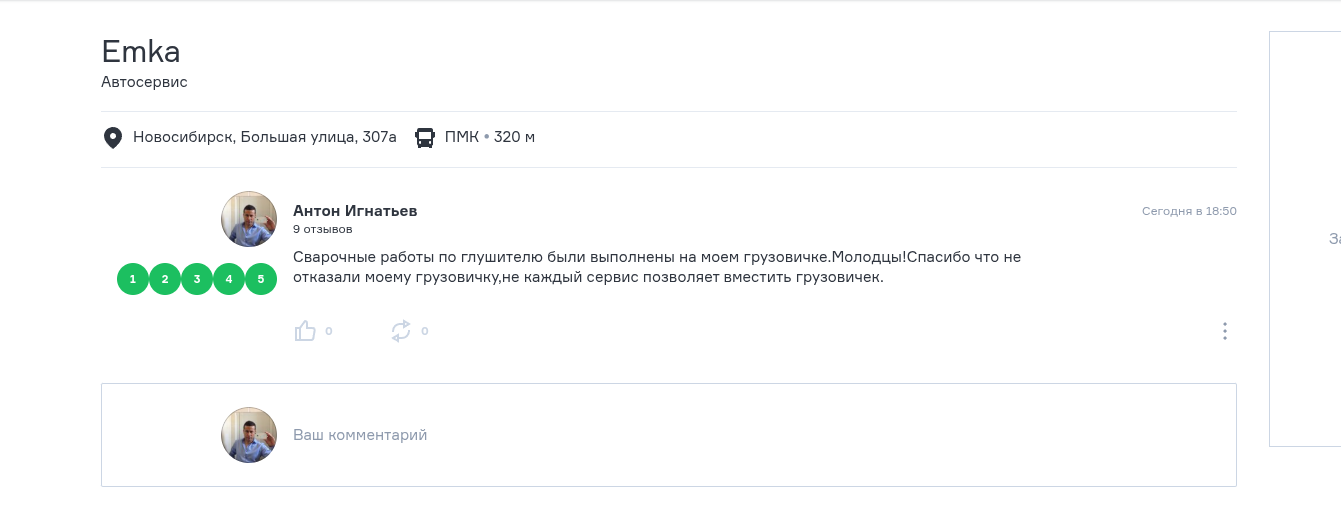Click the location pin icon
Image resolution: width=1341 pixels, height=511 pixels.
pyautogui.click(x=113, y=137)
